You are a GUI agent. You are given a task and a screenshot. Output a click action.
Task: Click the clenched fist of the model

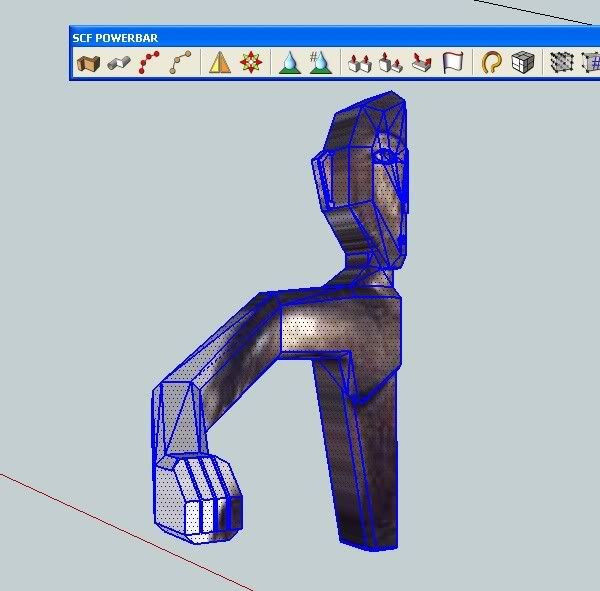[x=197, y=498]
